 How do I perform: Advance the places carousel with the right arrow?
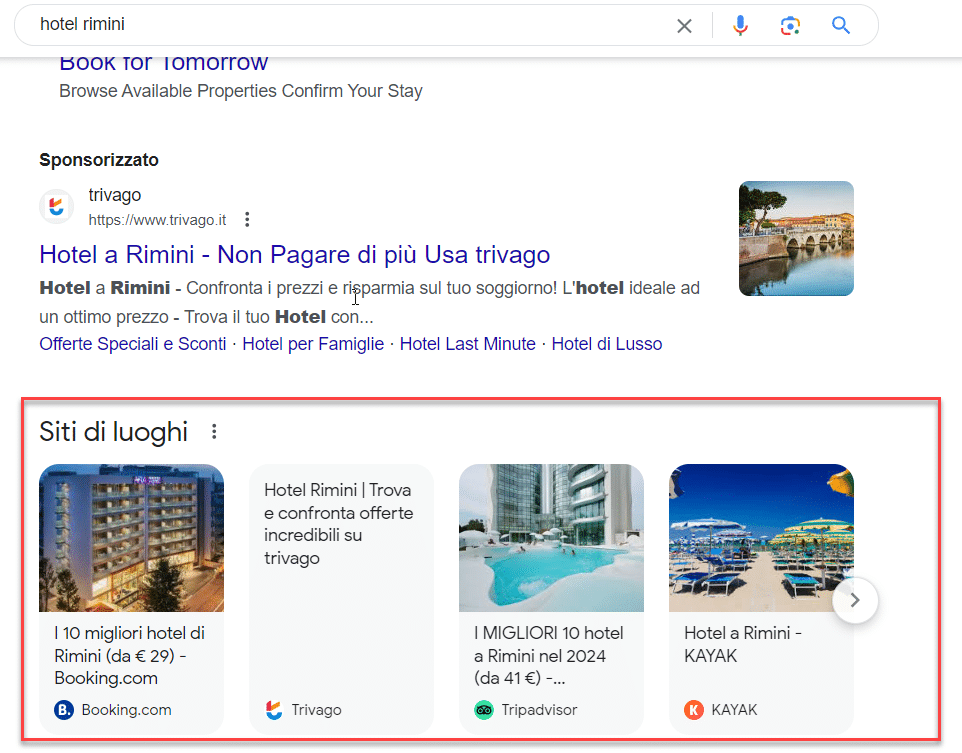855,600
